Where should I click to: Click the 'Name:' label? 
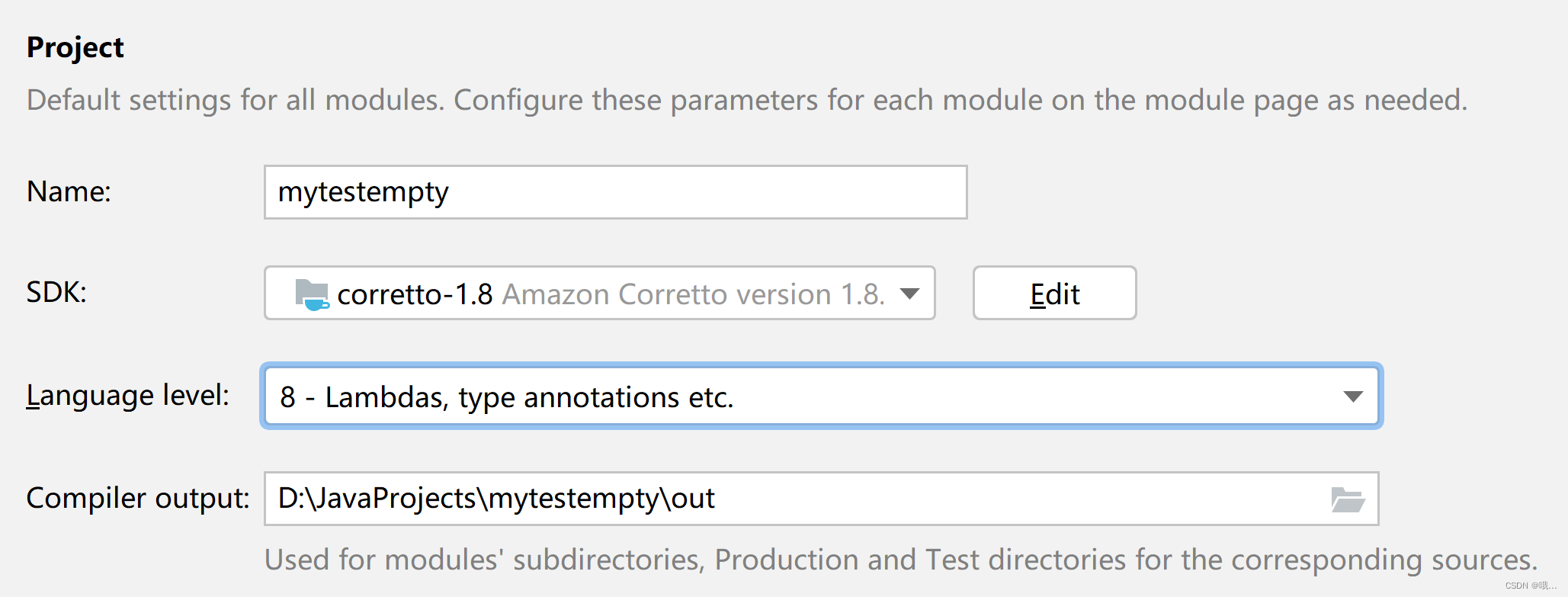coord(69,191)
